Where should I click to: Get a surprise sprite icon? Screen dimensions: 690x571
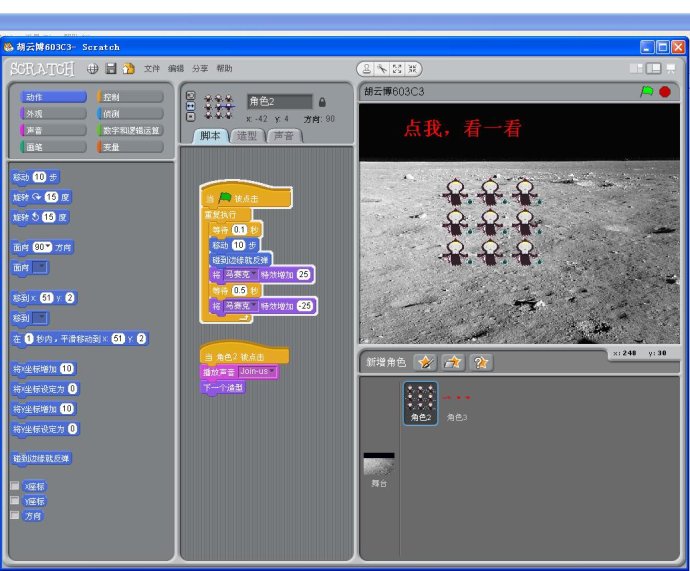pyautogui.click(x=481, y=362)
